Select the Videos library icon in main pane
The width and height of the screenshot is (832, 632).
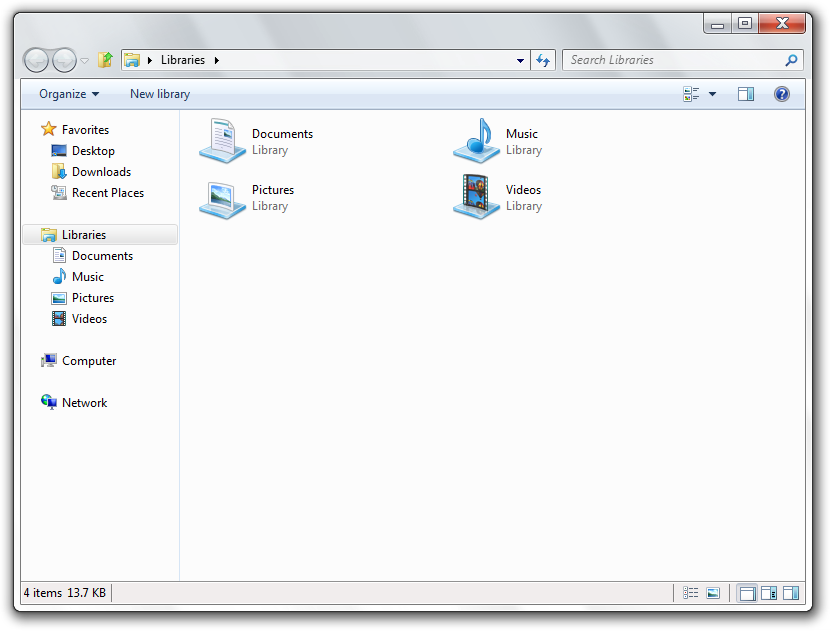[476, 197]
